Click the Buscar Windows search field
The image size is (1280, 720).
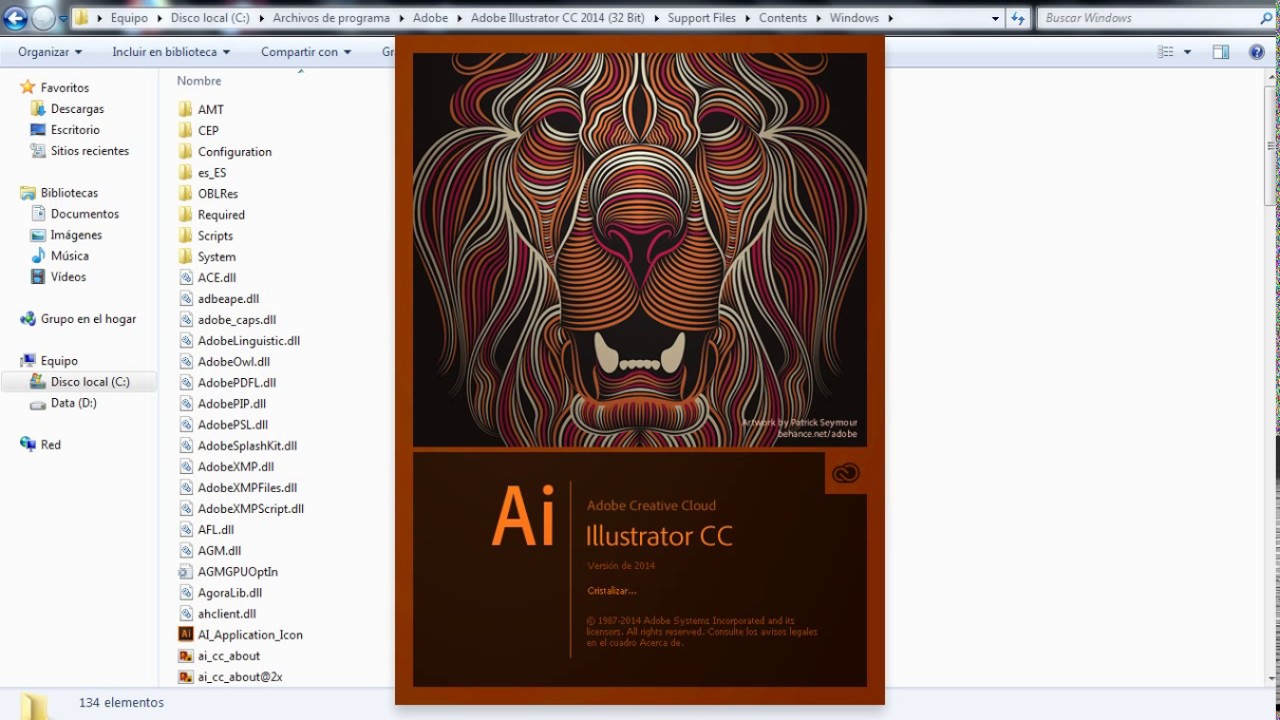(1157, 18)
